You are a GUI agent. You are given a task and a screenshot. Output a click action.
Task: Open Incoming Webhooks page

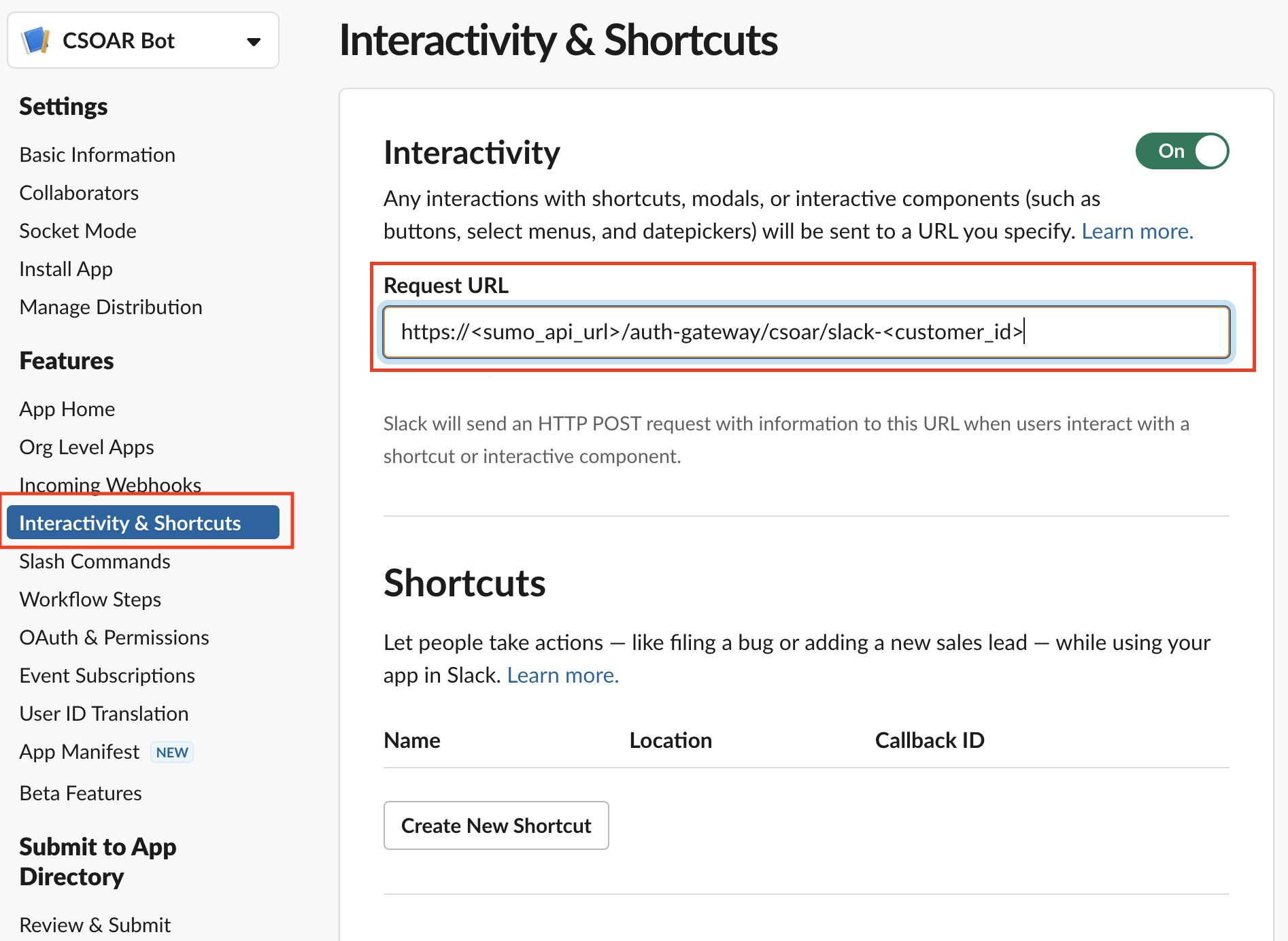click(110, 484)
